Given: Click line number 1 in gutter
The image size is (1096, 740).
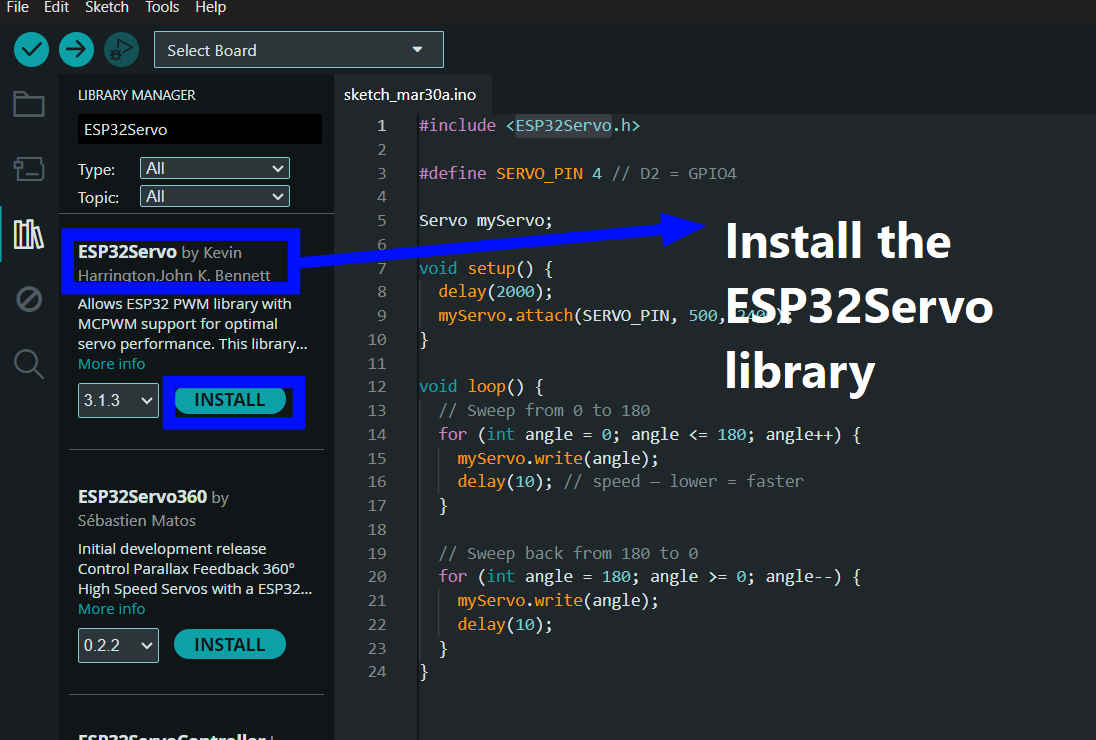Looking at the screenshot, I should point(381,126).
